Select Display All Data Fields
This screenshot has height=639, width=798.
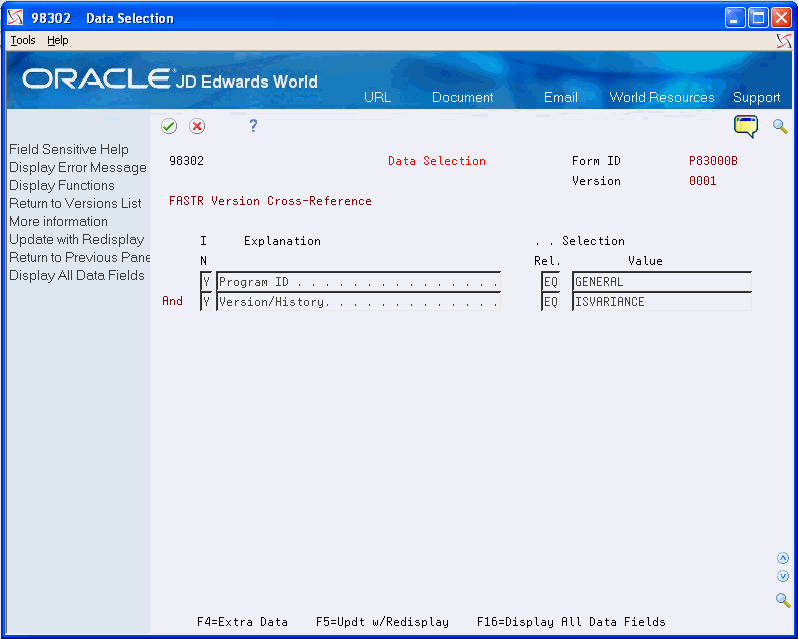(x=77, y=275)
